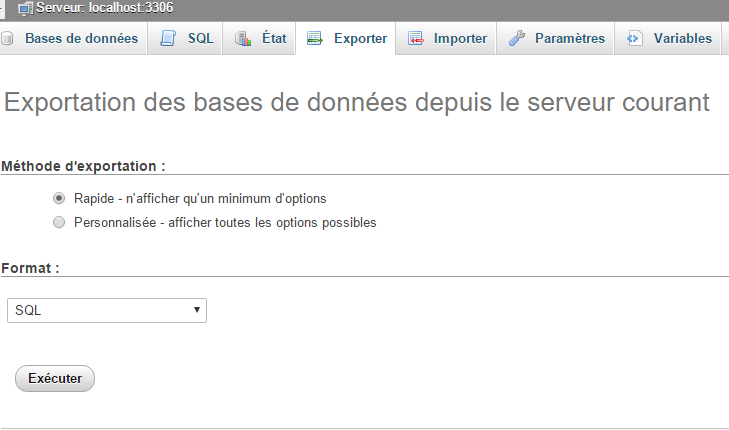Click the database cylinder icon
Screen dimensions: 729x430
(x=7, y=39)
